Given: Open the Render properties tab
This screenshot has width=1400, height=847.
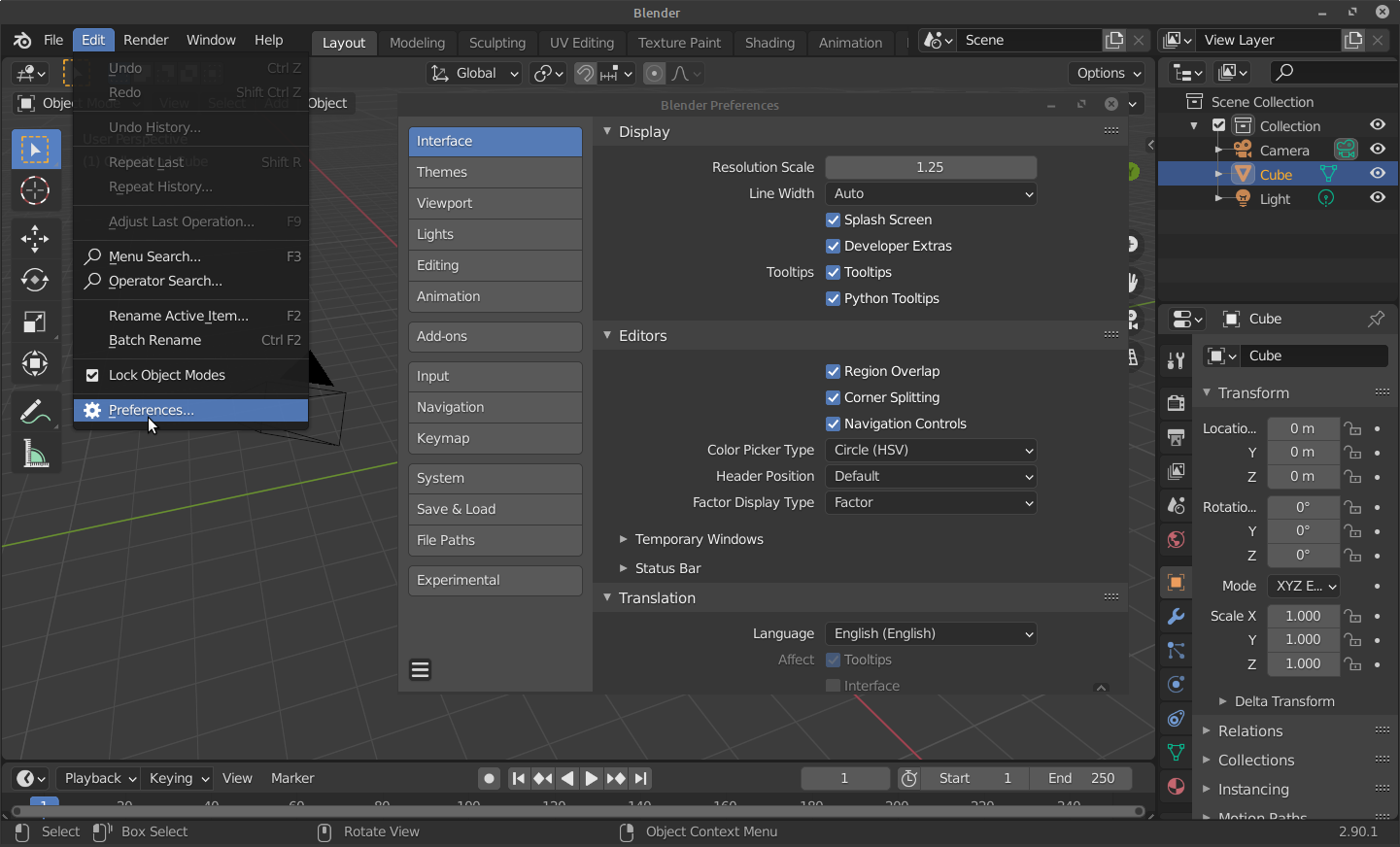Looking at the screenshot, I should coord(1176,403).
